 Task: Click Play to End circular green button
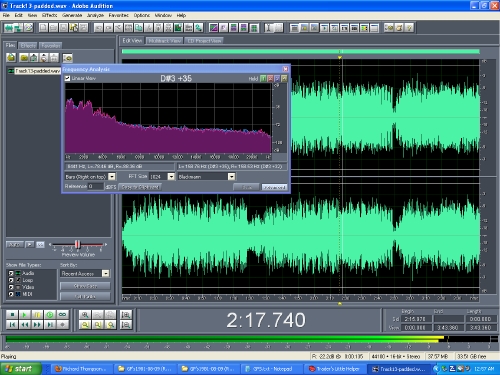pos(50,314)
